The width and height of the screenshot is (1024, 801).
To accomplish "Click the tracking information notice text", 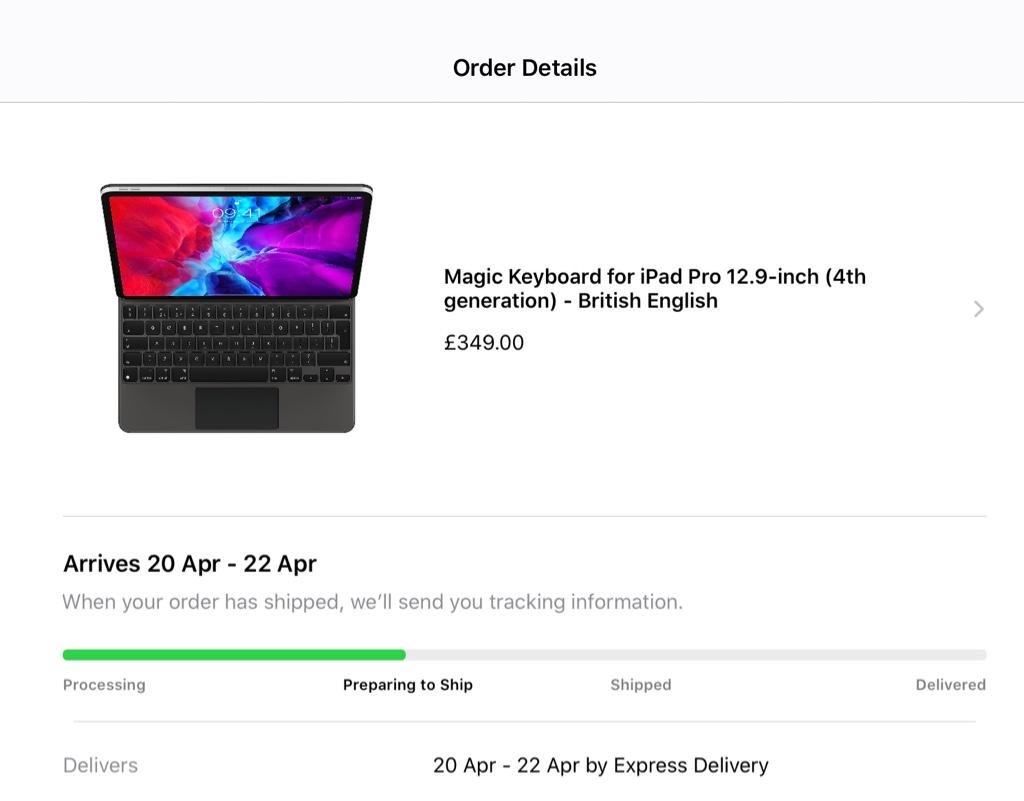I will point(372,602).
